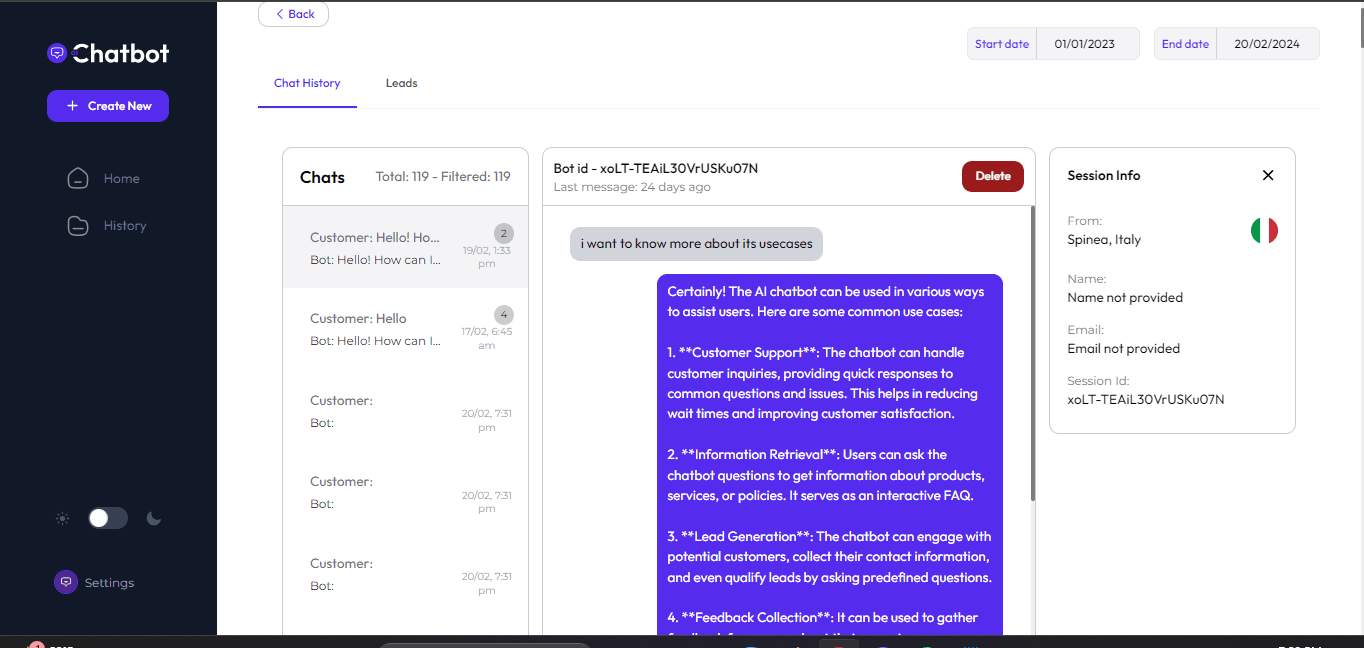The height and width of the screenshot is (648, 1364).
Task: Delete the current conversation
Action: (x=992, y=175)
